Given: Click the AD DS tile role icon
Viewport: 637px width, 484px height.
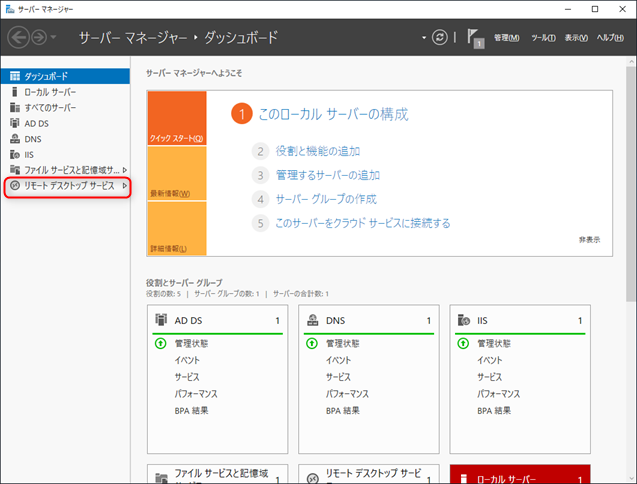Looking at the screenshot, I should (161, 320).
